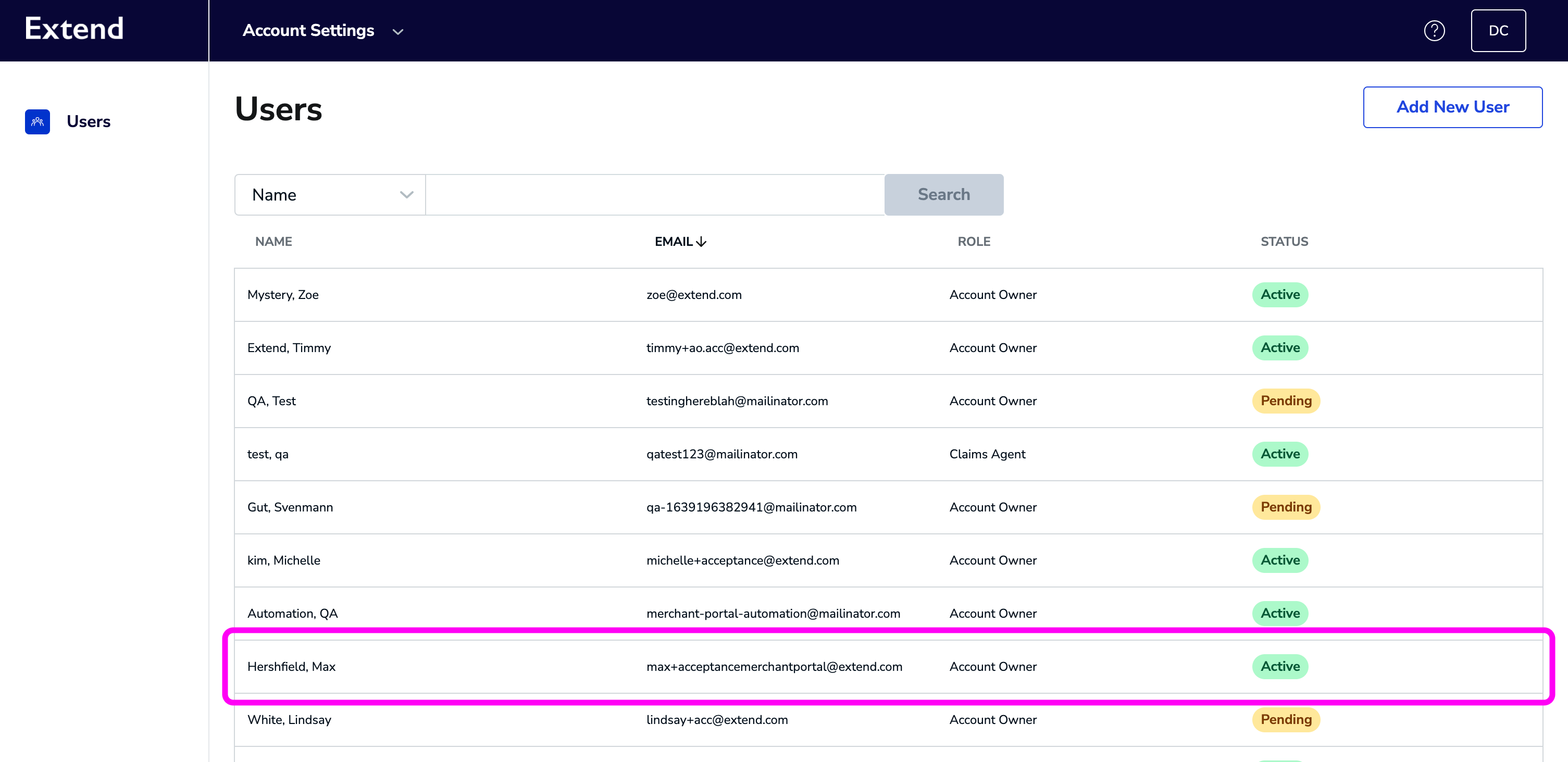Screen dimensions: 1568x762
Task: Click Pending badge for Gut, Svenmann
Action: point(1286,508)
